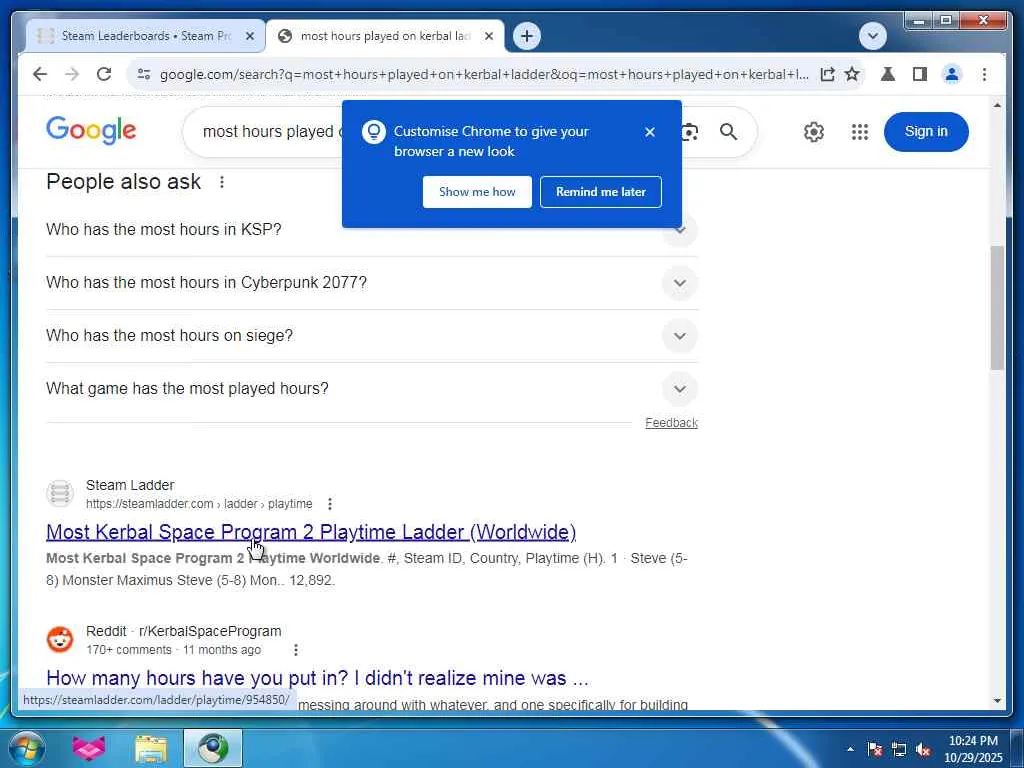The width and height of the screenshot is (1024, 768).
Task: Click the steamladder.com URL breadcrumb
Action: [199, 504]
